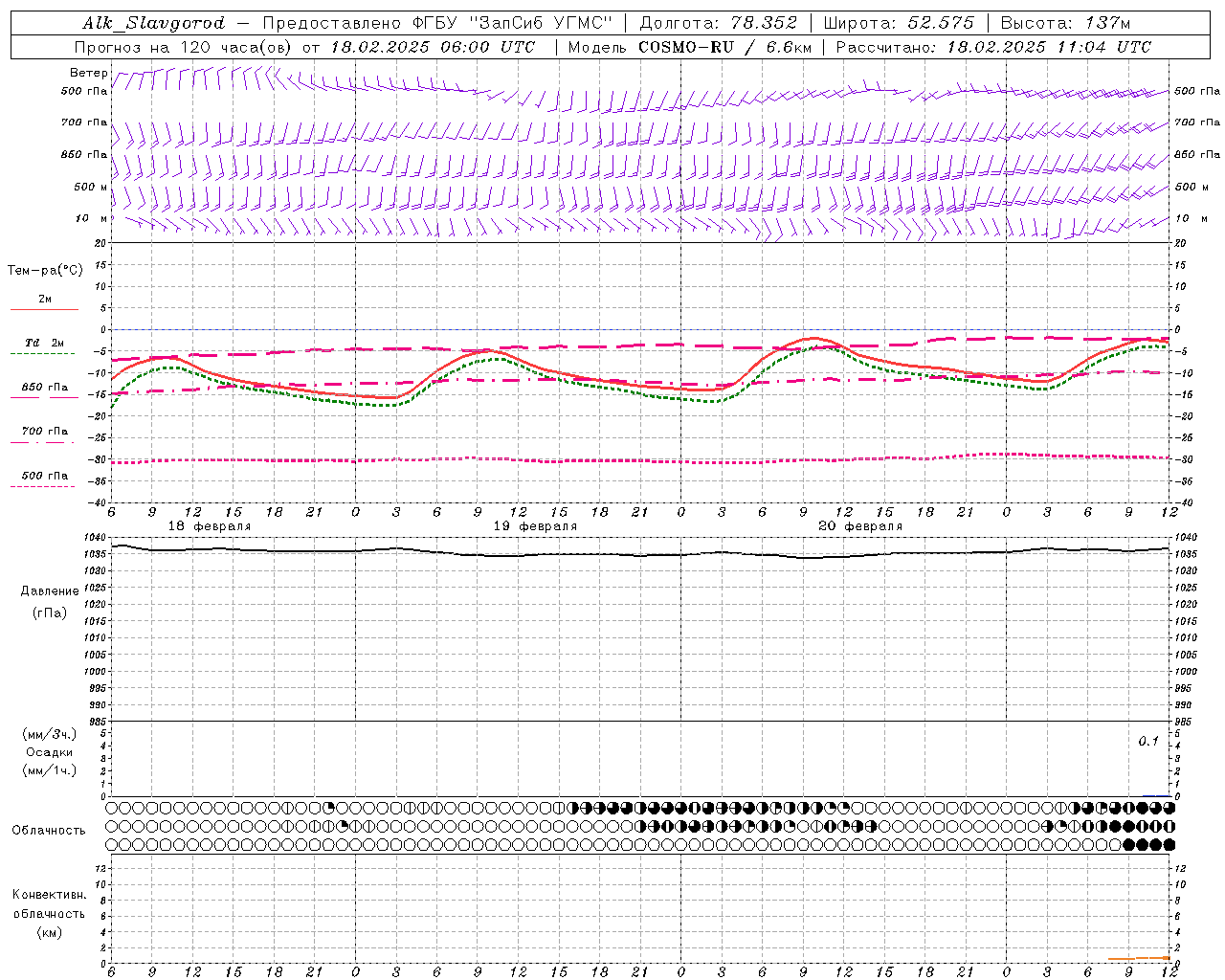The width and height of the screenshot is (1225, 980).
Task: Click the 'Облачность' cloud cover label
Action: click(x=49, y=831)
